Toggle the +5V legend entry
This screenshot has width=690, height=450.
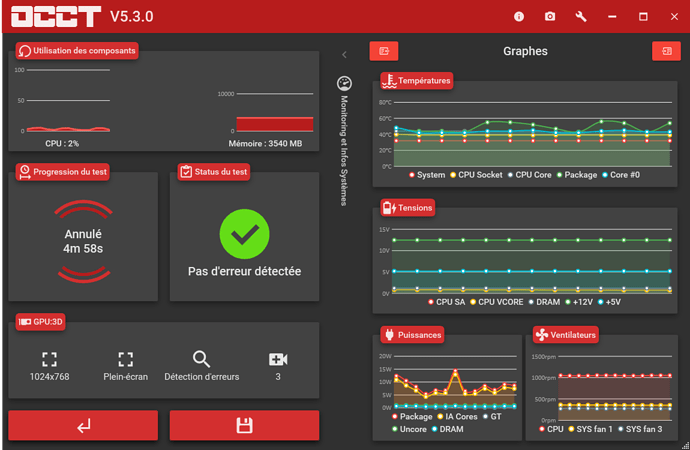point(609,302)
